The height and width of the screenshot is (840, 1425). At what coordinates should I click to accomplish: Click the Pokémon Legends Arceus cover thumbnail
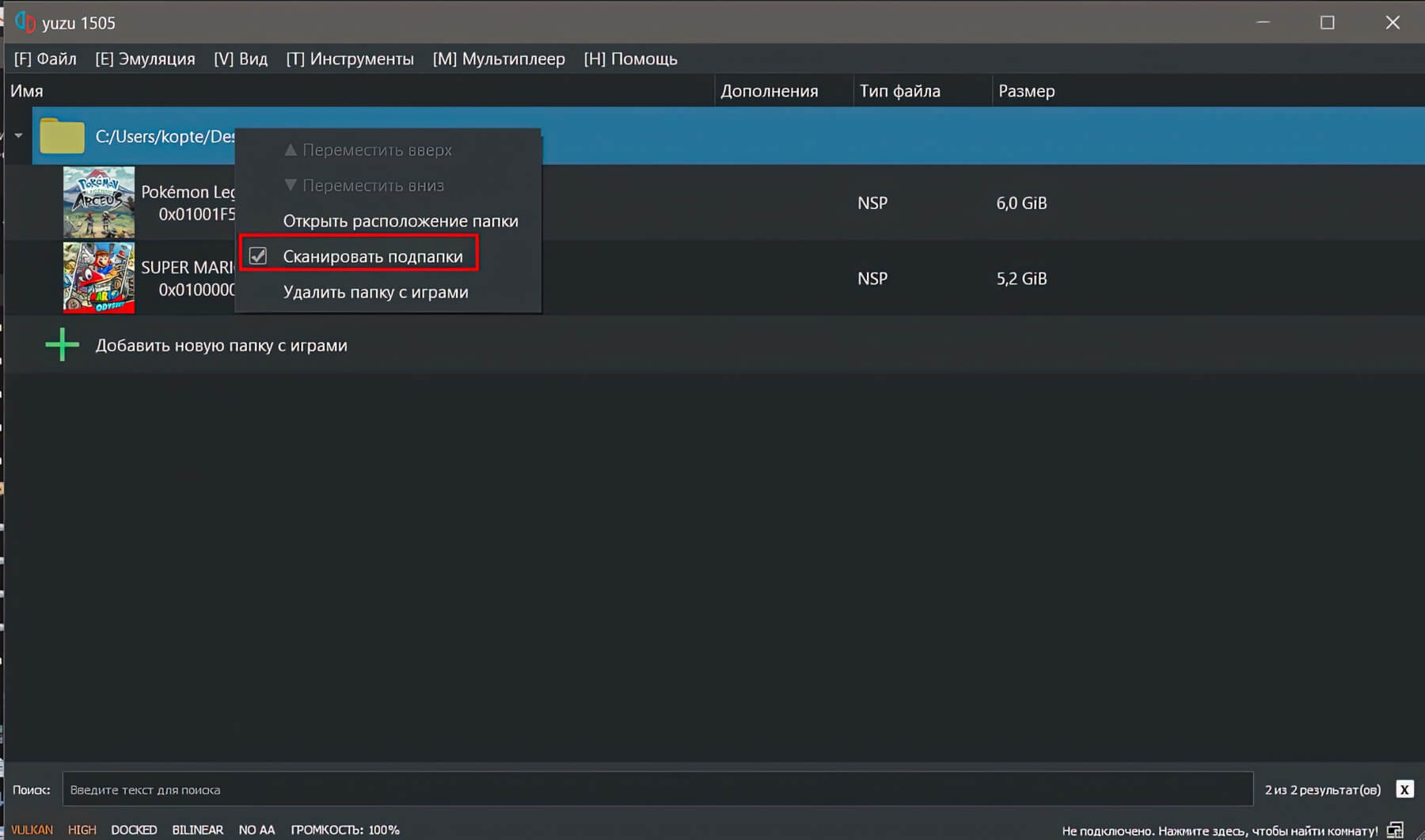(x=99, y=203)
